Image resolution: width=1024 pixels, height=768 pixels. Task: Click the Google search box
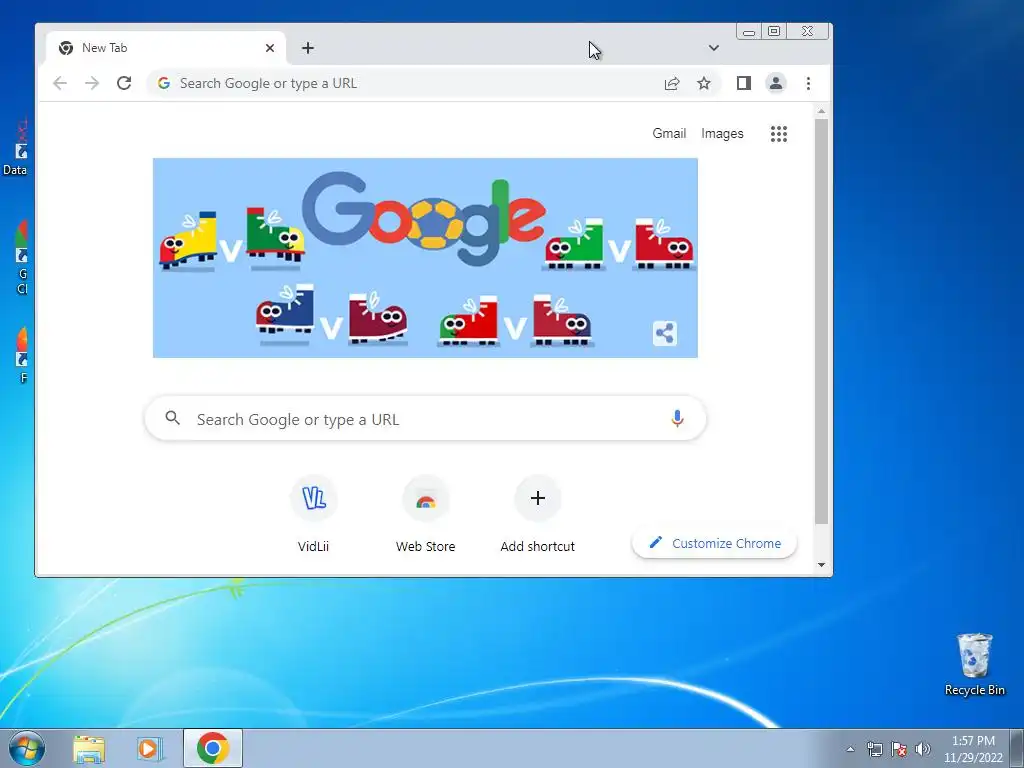425,419
